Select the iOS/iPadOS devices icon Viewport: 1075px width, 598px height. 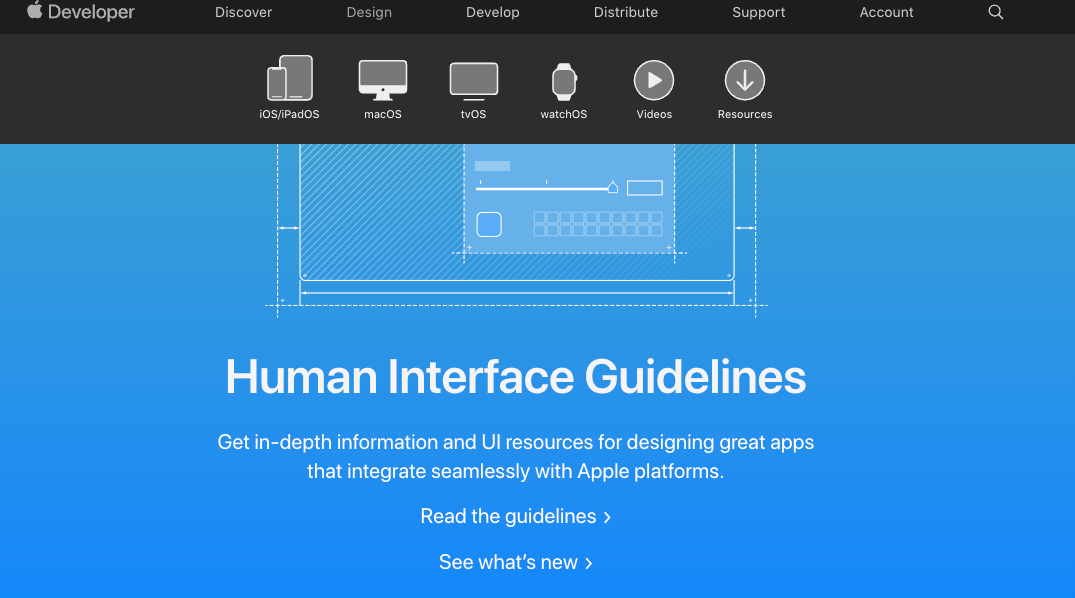point(289,78)
